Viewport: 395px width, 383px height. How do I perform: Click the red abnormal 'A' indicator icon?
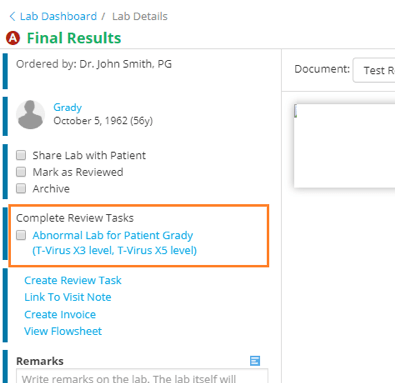click(13, 38)
